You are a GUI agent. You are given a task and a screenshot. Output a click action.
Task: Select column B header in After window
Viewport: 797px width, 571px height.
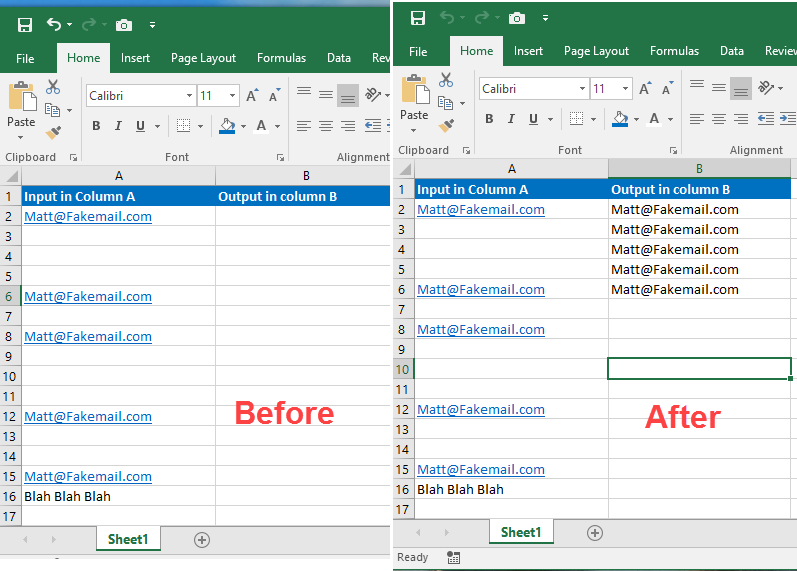[x=699, y=168]
